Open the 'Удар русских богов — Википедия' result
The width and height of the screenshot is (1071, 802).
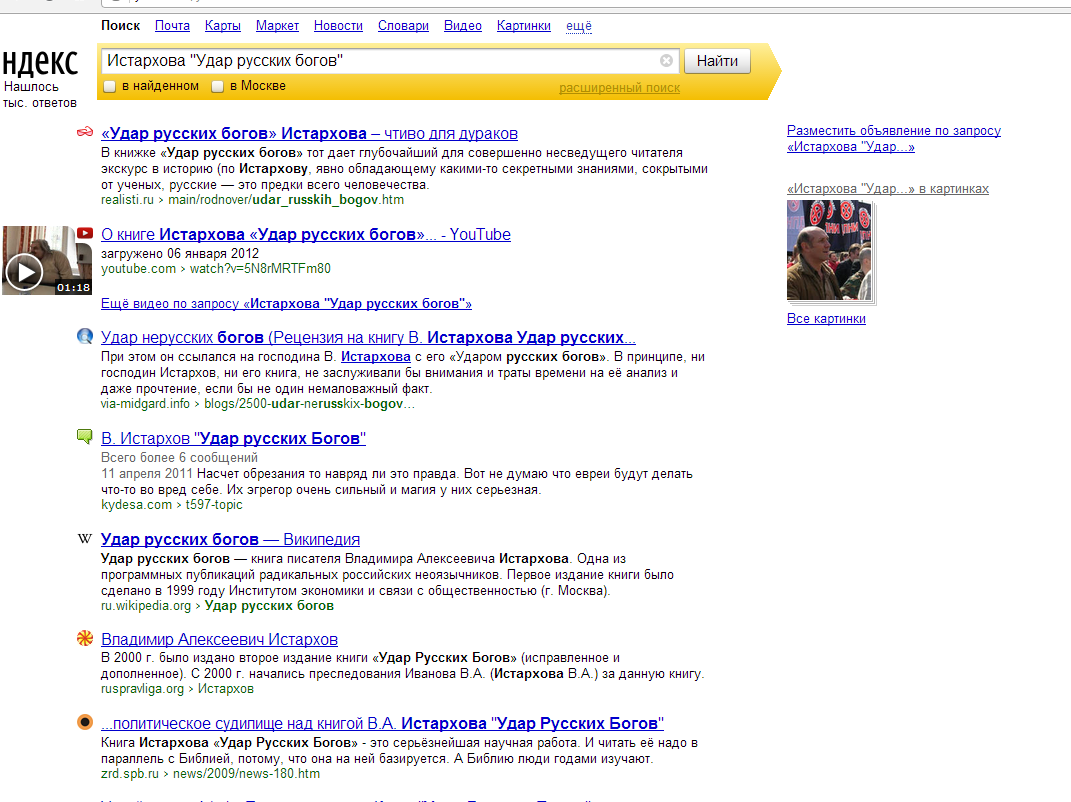pyautogui.click(x=230, y=540)
